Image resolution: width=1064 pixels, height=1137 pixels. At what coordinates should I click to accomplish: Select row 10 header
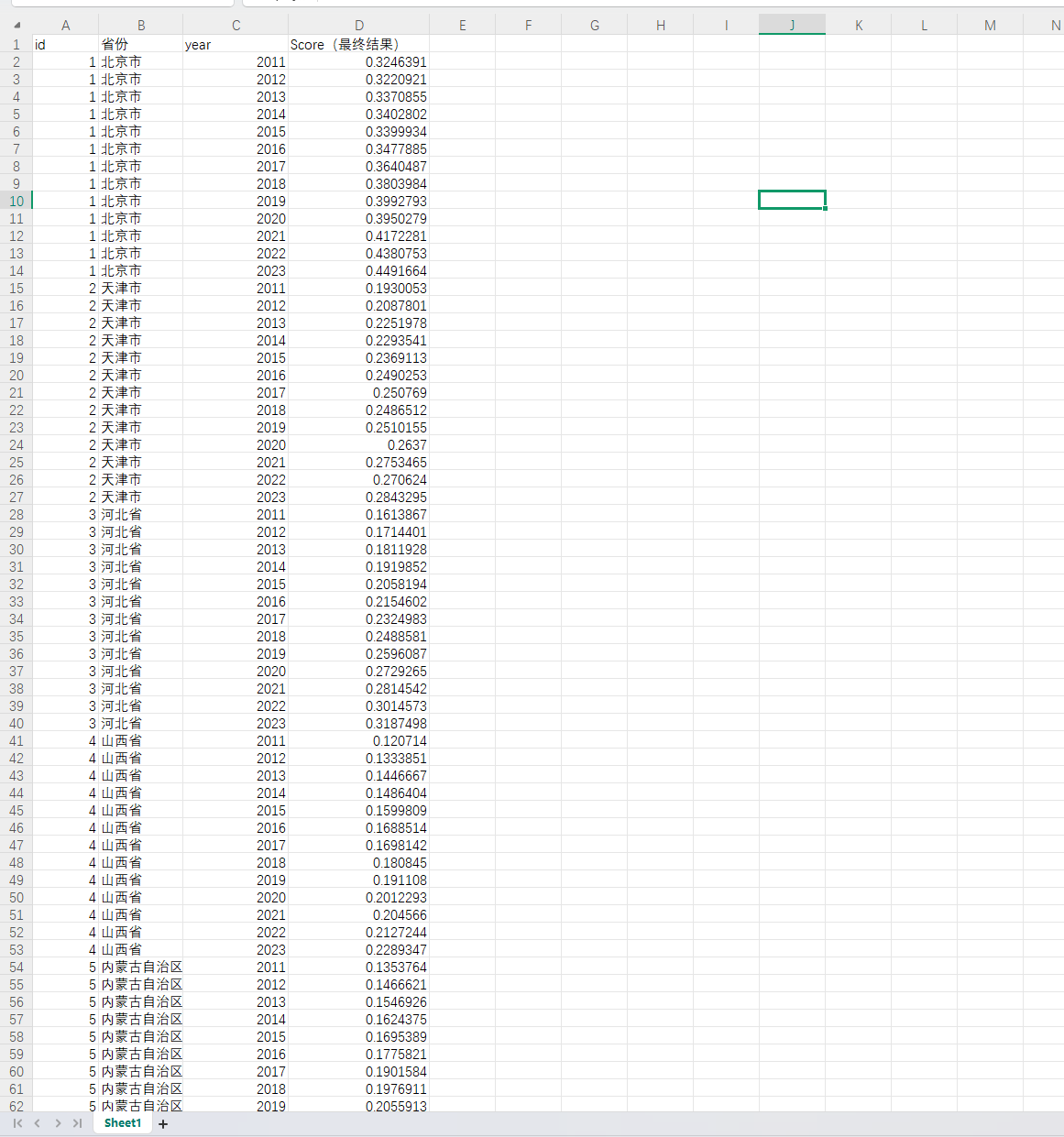tap(16, 202)
